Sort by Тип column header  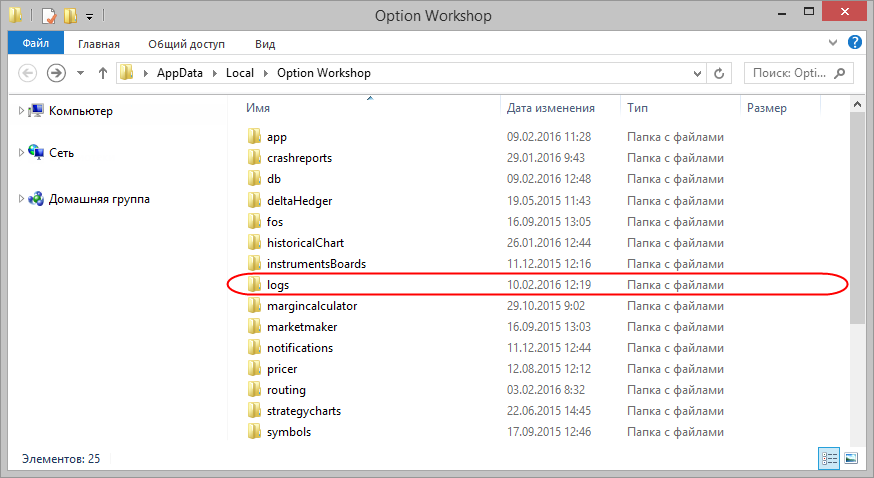point(637,108)
